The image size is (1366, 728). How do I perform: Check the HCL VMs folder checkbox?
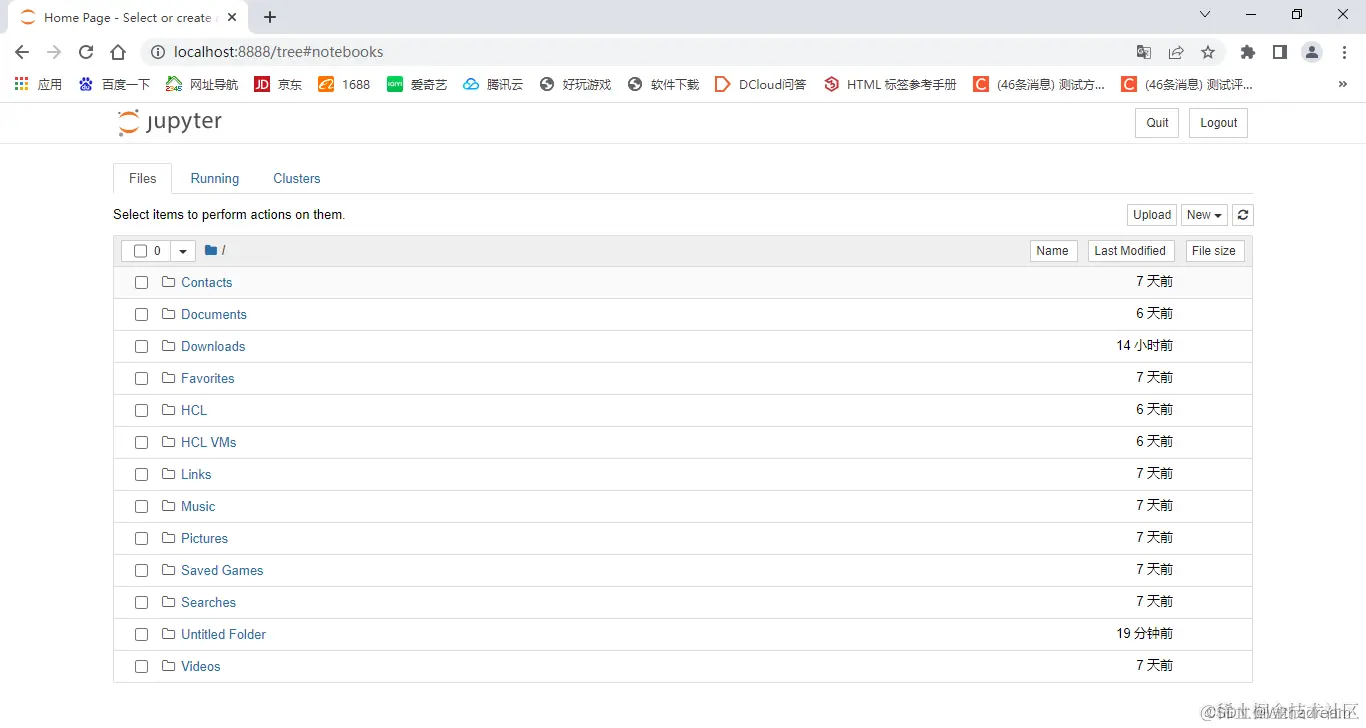click(x=141, y=443)
